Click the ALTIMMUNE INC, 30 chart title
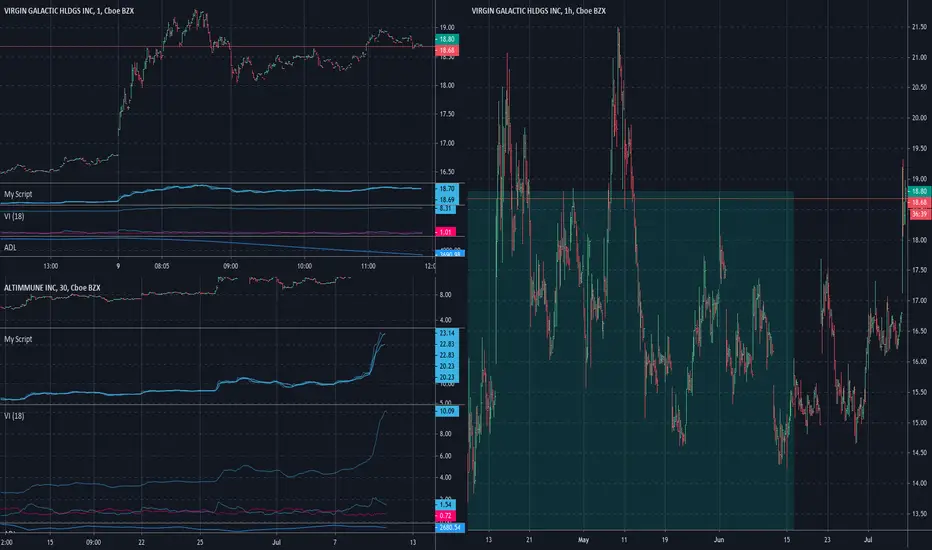This screenshot has width=932, height=550. [52, 288]
